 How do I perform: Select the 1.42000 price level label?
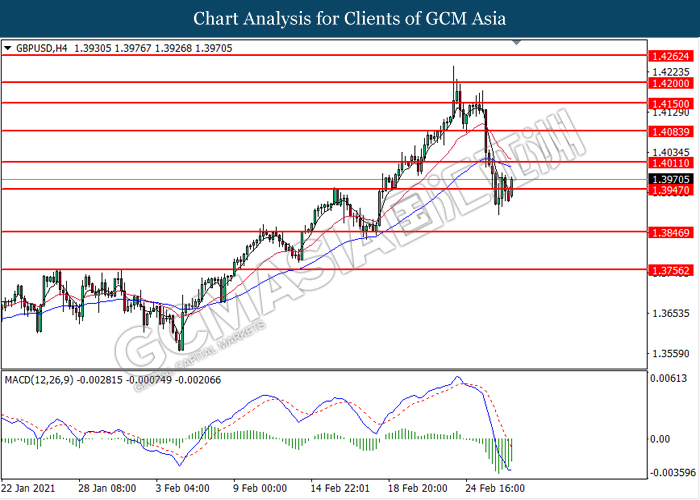(x=671, y=83)
